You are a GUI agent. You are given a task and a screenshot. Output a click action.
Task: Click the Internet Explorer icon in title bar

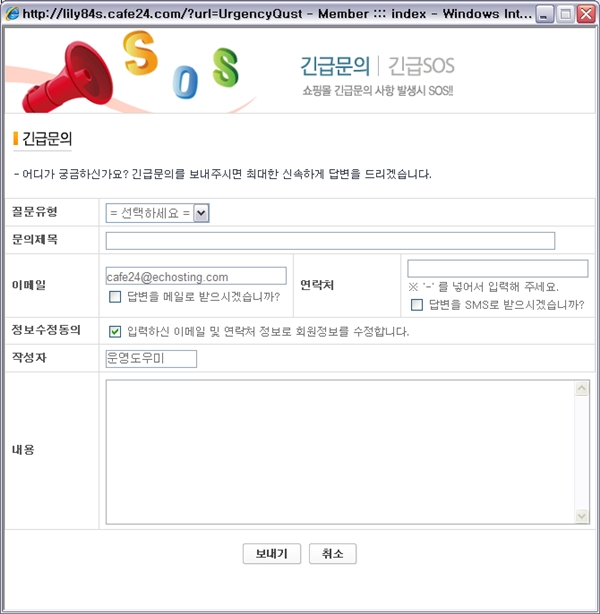[x=13, y=14]
